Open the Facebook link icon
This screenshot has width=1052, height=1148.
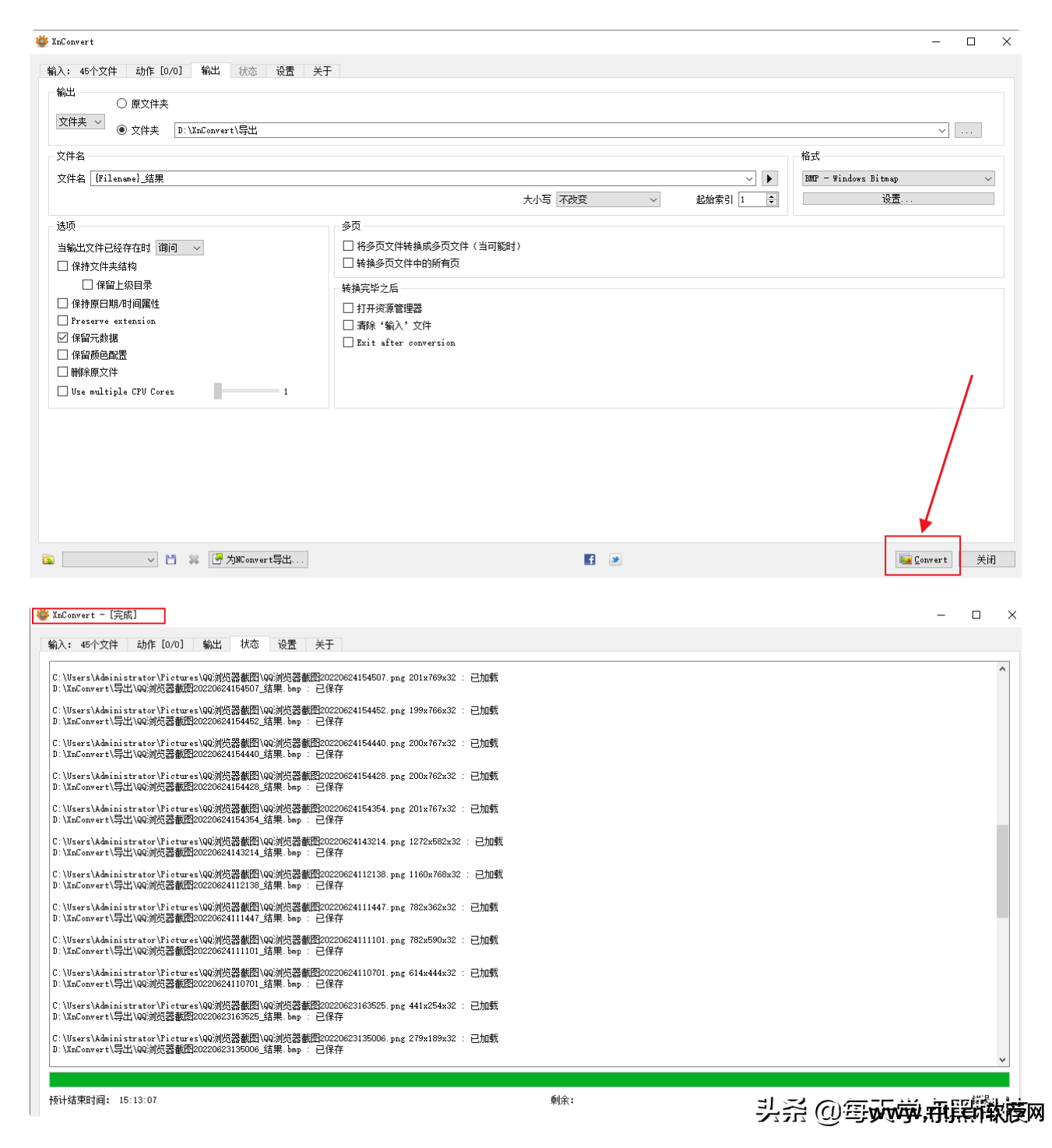(x=589, y=559)
